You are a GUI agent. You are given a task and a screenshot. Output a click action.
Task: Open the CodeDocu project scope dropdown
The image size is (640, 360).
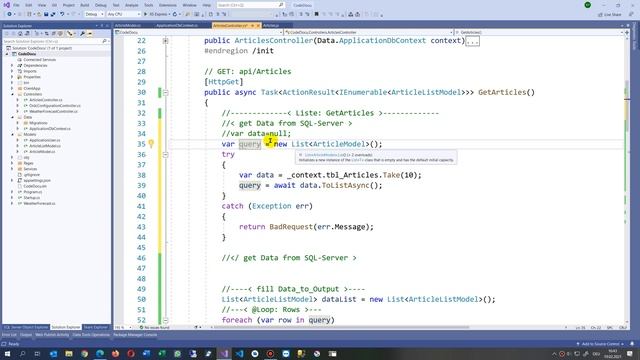pyautogui.click(x=199, y=32)
